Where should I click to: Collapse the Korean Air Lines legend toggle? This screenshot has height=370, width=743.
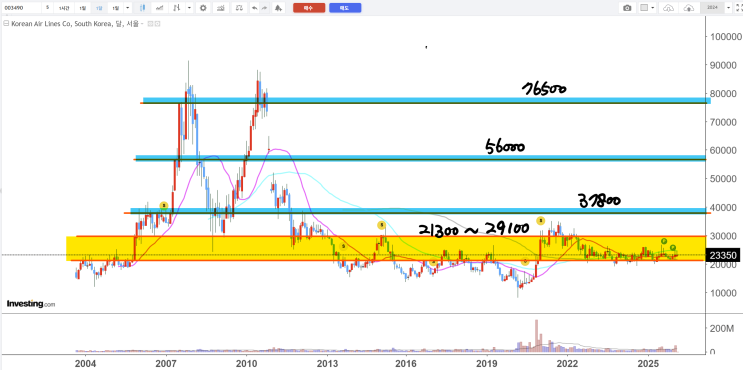click(6, 24)
